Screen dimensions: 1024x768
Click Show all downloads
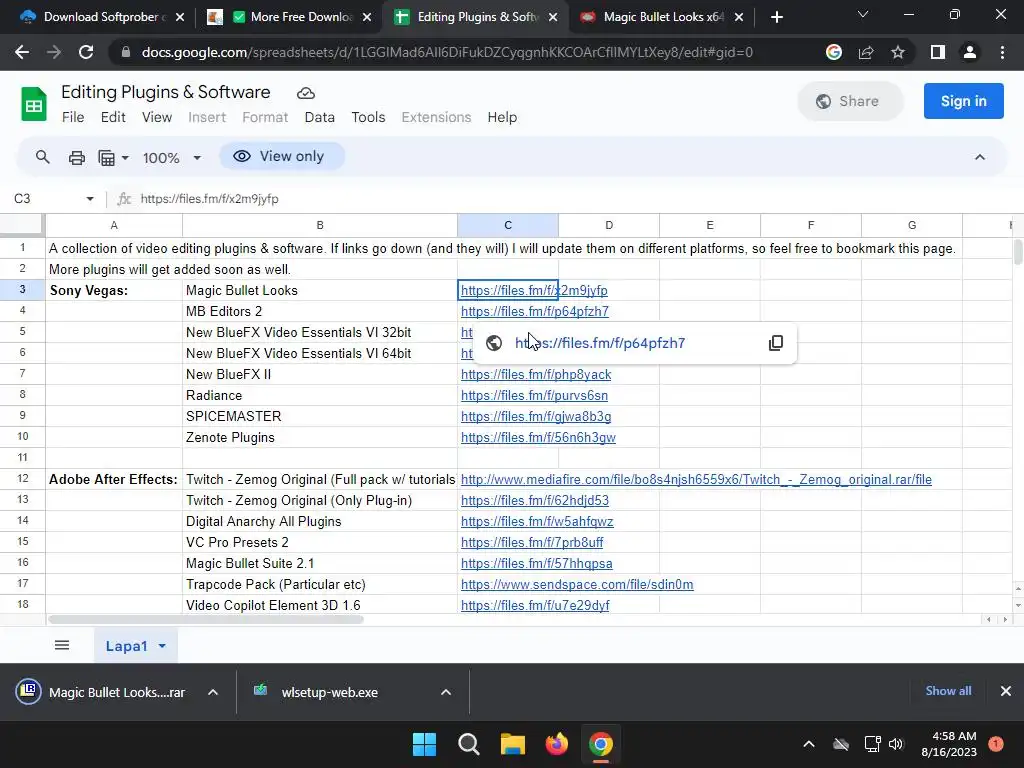(x=948, y=691)
